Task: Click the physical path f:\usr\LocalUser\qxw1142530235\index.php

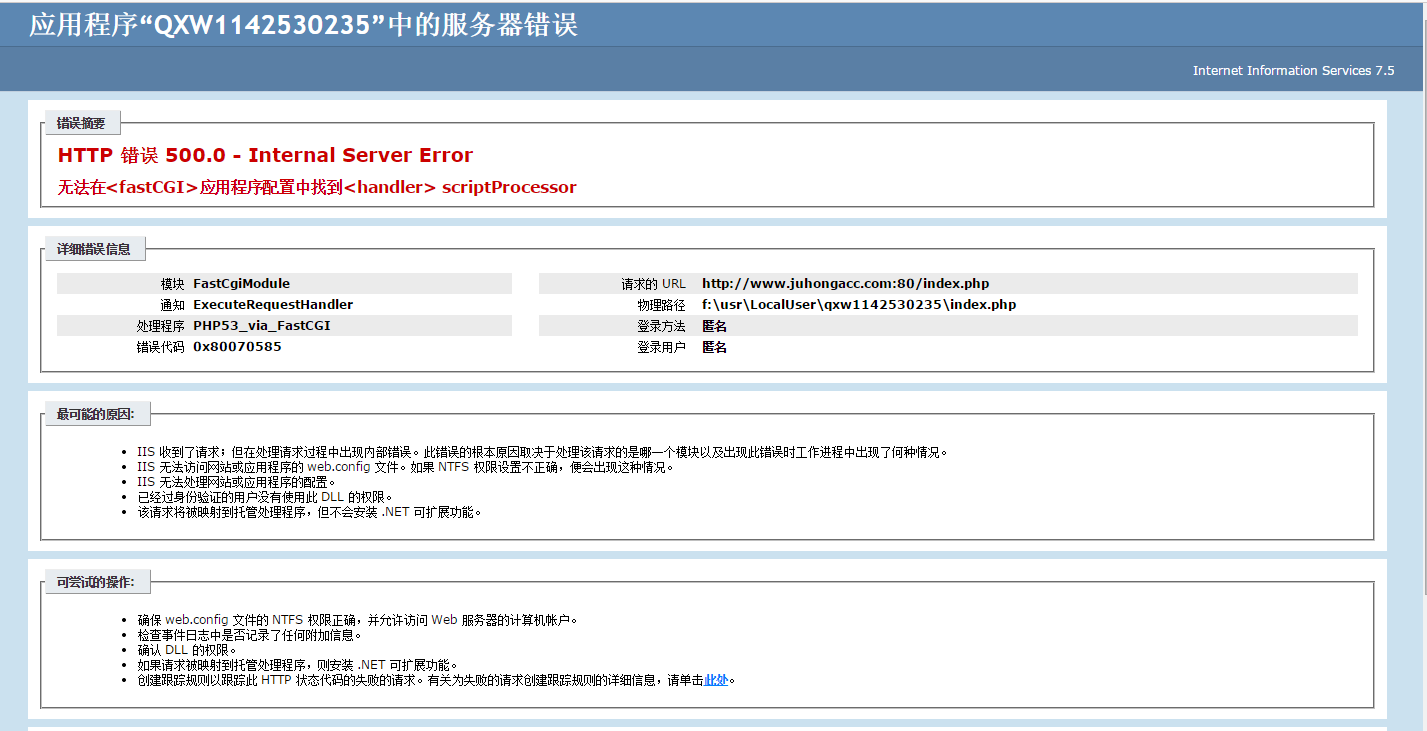Action: click(858, 304)
